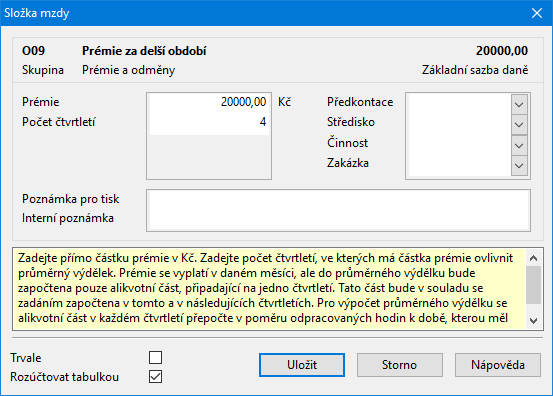The height and width of the screenshot is (396, 553).
Task: Click the help text scroll up arrow
Action: tap(534, 258)
